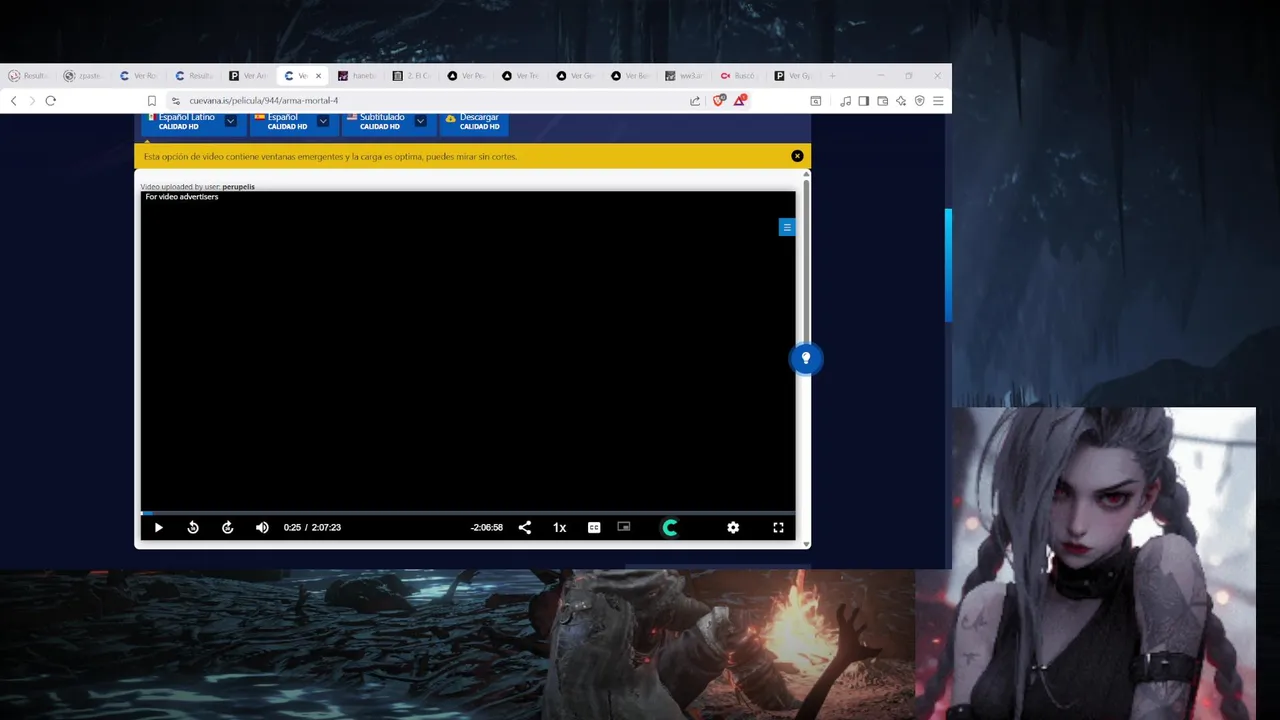The height and width of the screenshot is (720, 1280).
Task: Switch to the first 'Result' browser tab
Action: (28, 76)
